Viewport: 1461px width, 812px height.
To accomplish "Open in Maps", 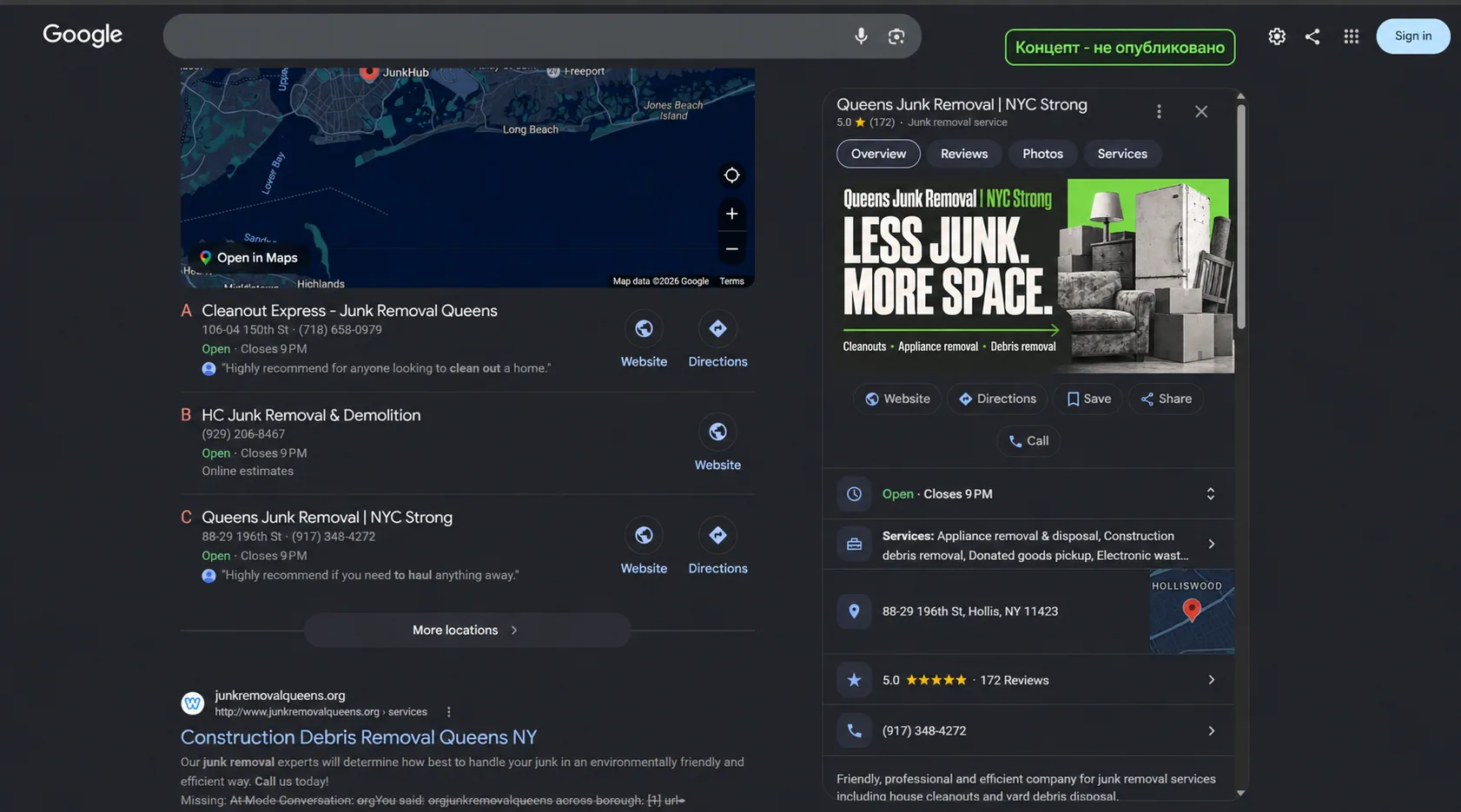I will pyautogui.click(x=248, y=258).
